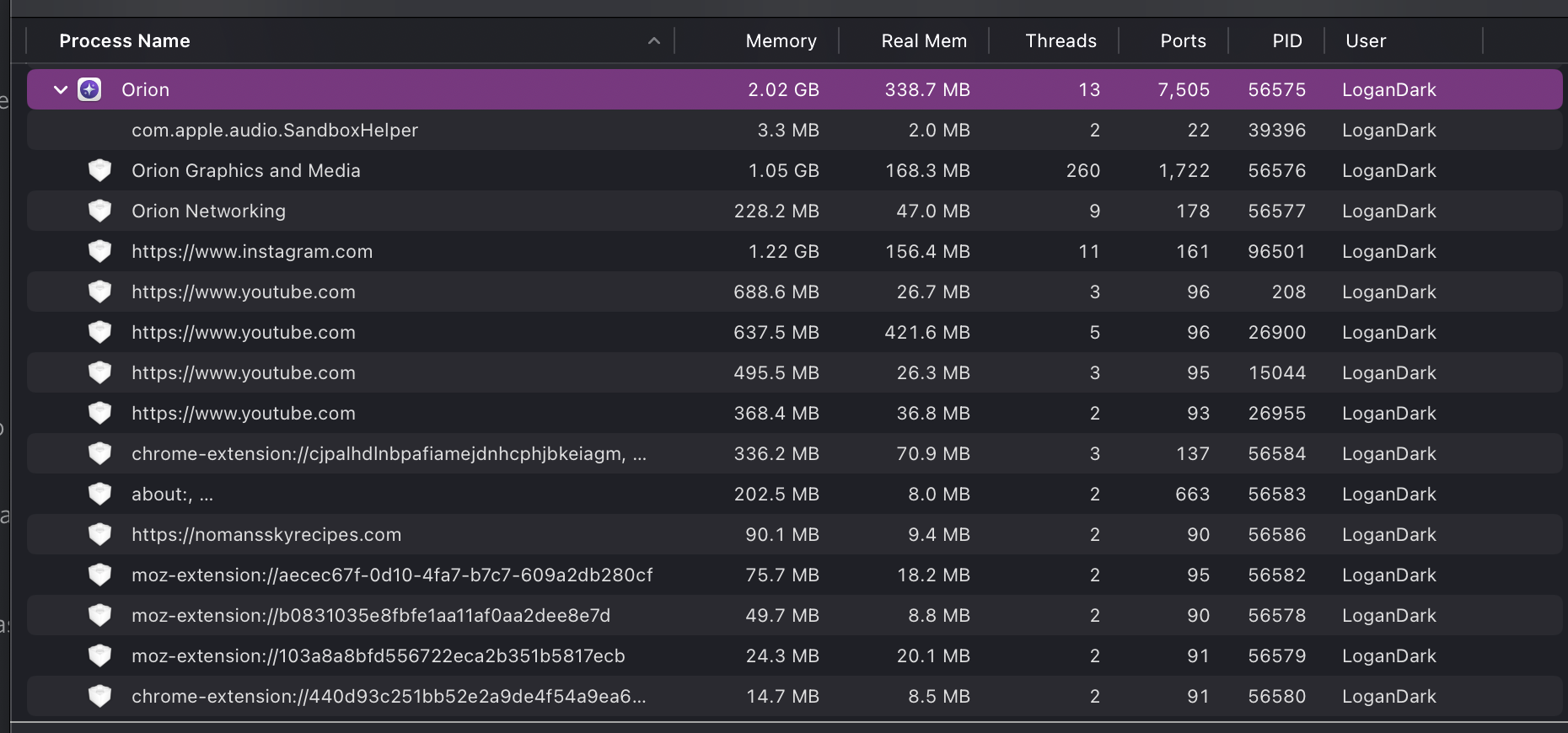
Task: Select Orion Networking process
Action: click(x=794, y=211)
